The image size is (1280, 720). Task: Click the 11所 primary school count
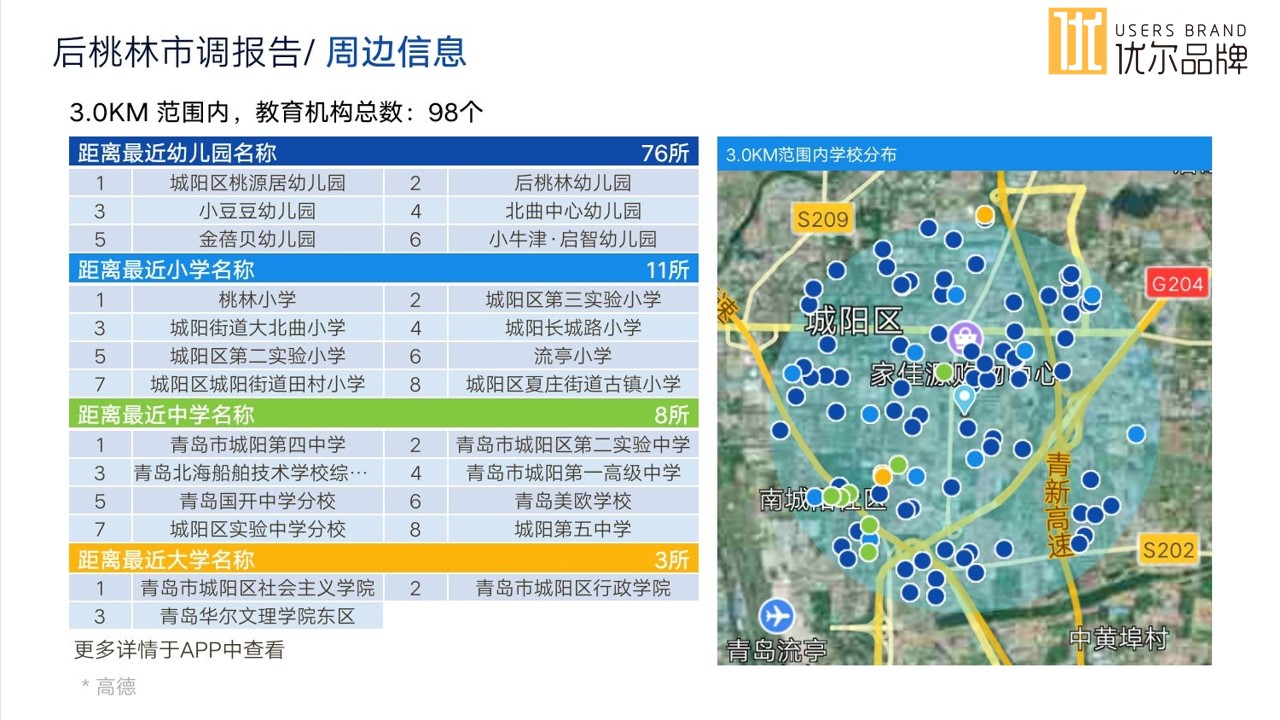point(667,270)
